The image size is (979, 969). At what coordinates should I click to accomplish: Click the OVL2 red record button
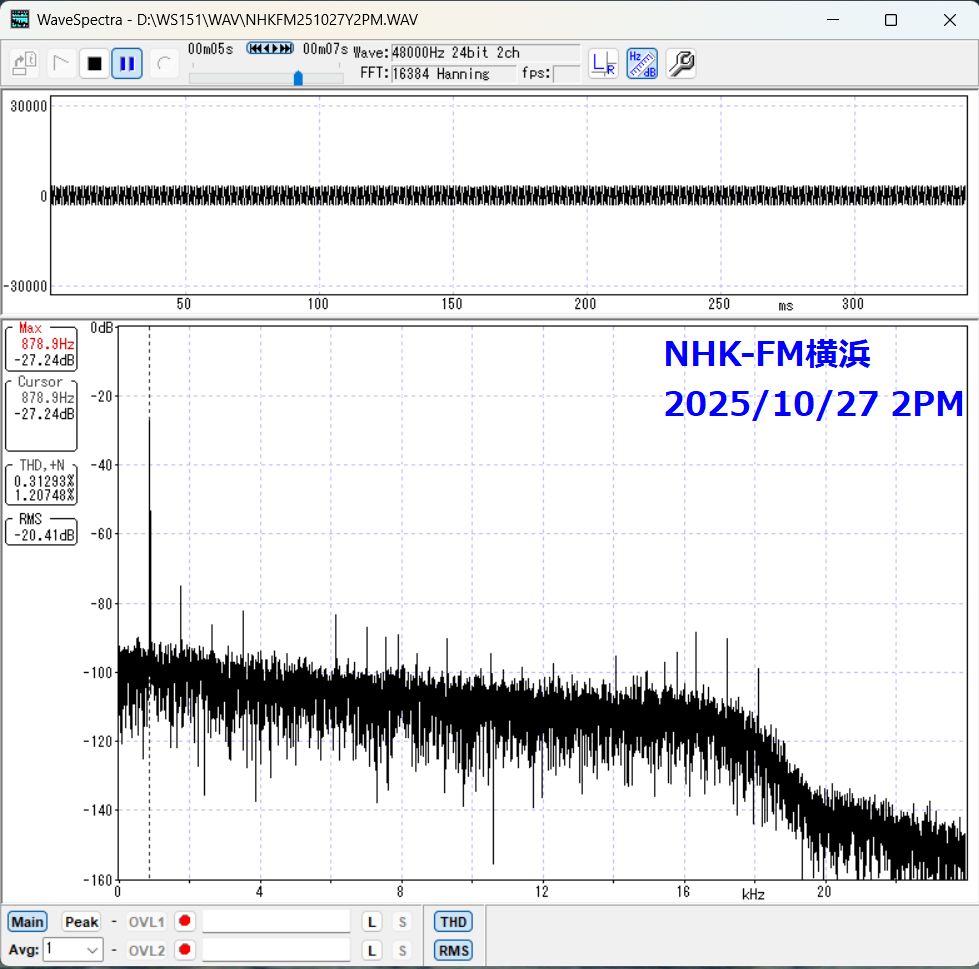184,950
